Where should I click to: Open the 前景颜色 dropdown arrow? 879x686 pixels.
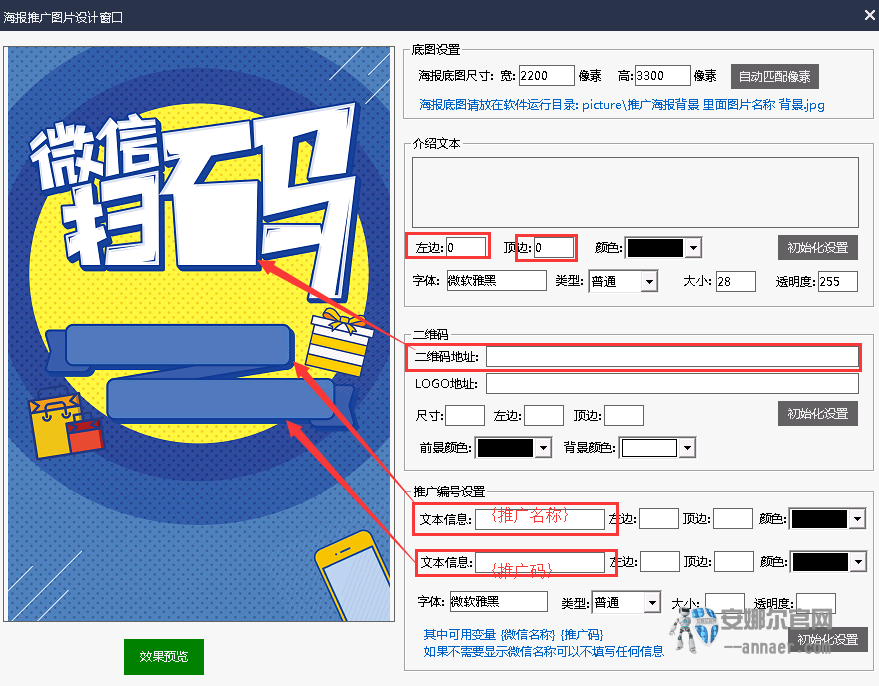543,448
